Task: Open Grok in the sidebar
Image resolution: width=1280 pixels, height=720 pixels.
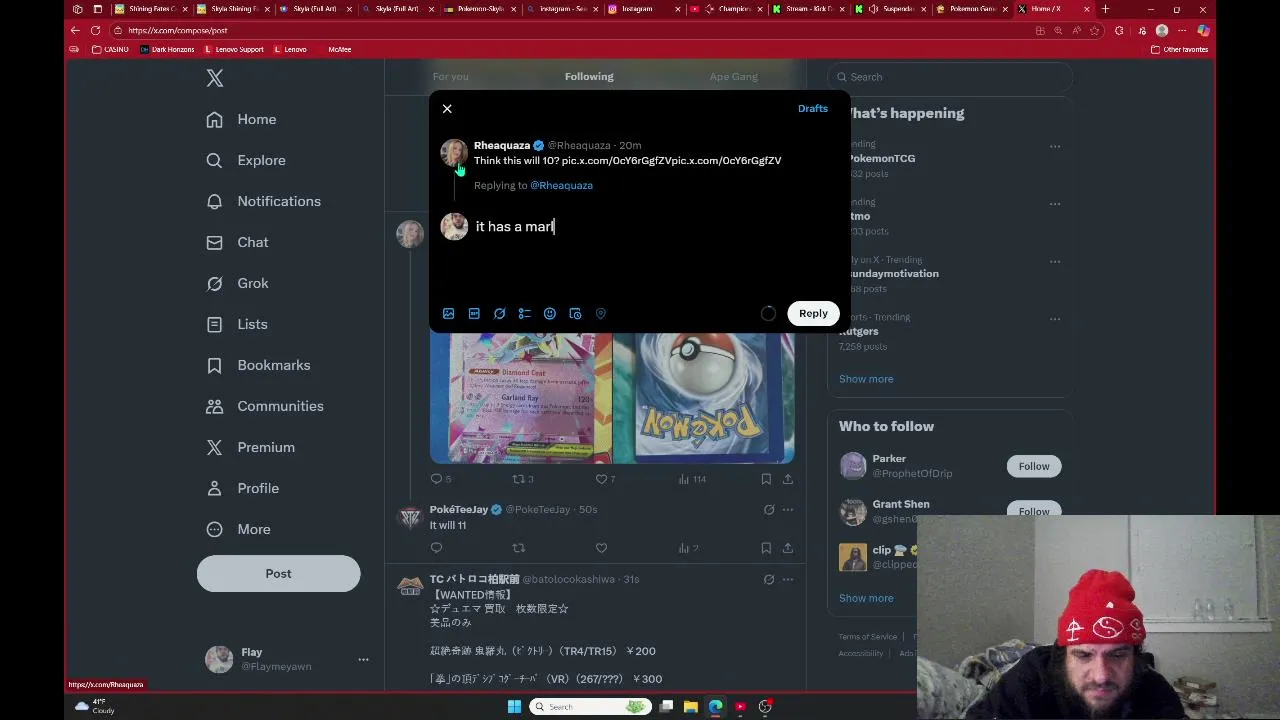Action: [237, 283]
